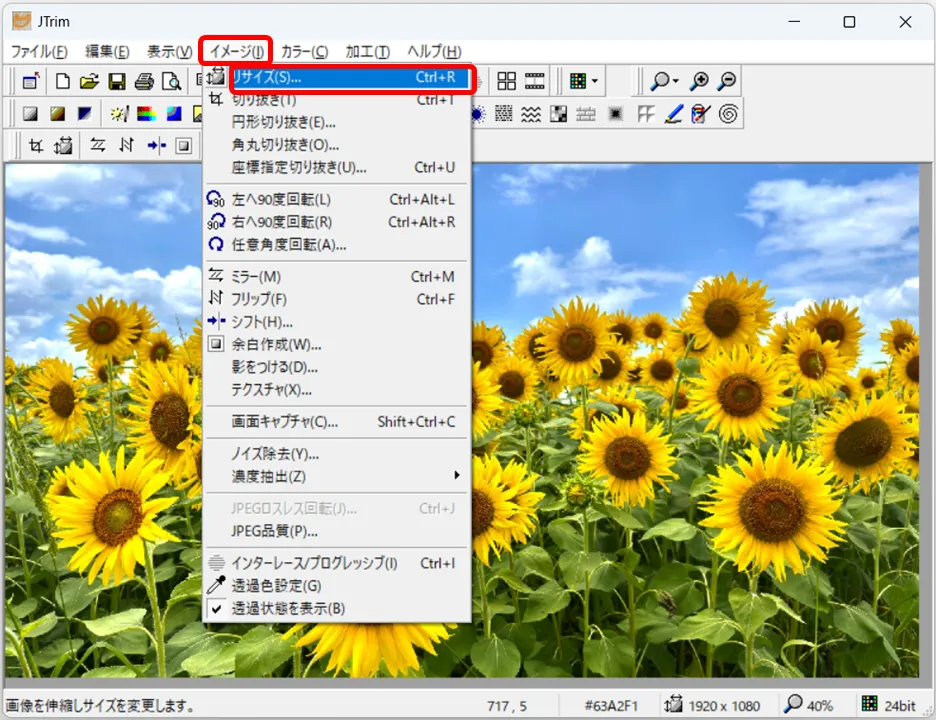Select the spiral swirl effect icon

click(x=729, y=114)
